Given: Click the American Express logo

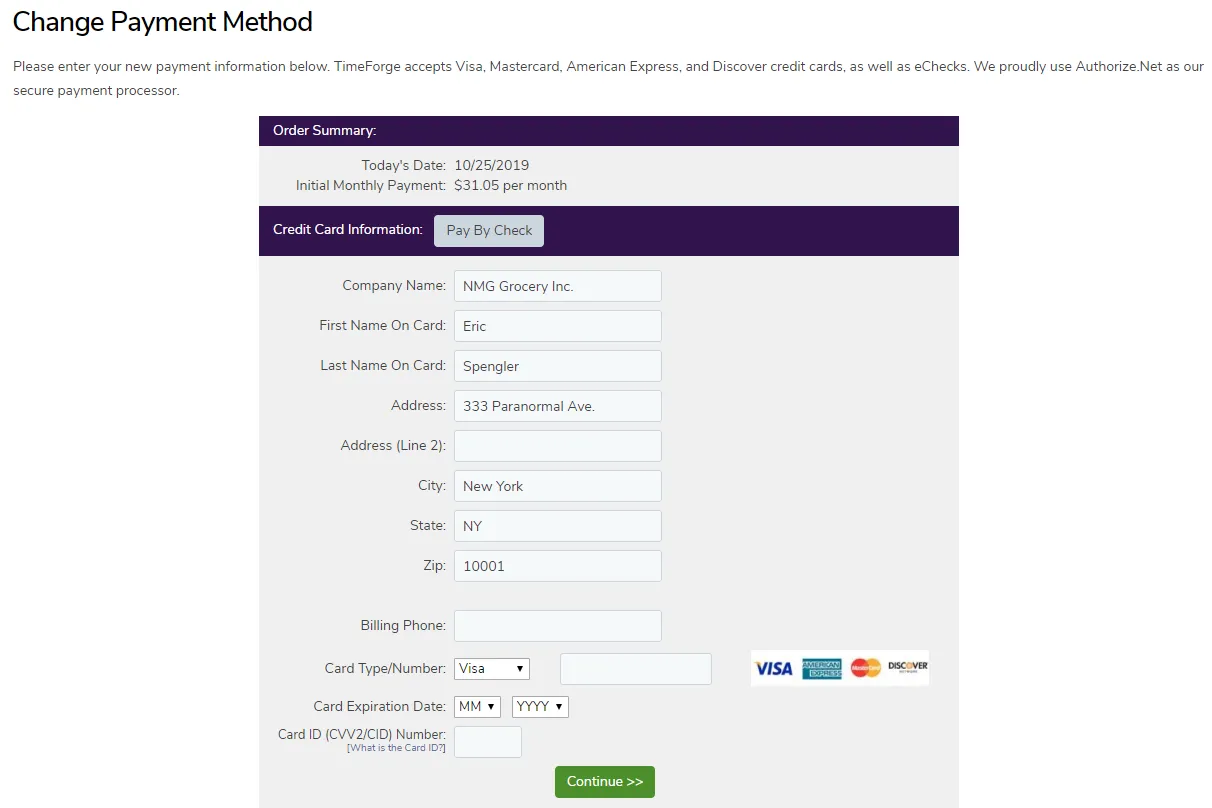Looking at the screenshot, I should coord(822,668).
